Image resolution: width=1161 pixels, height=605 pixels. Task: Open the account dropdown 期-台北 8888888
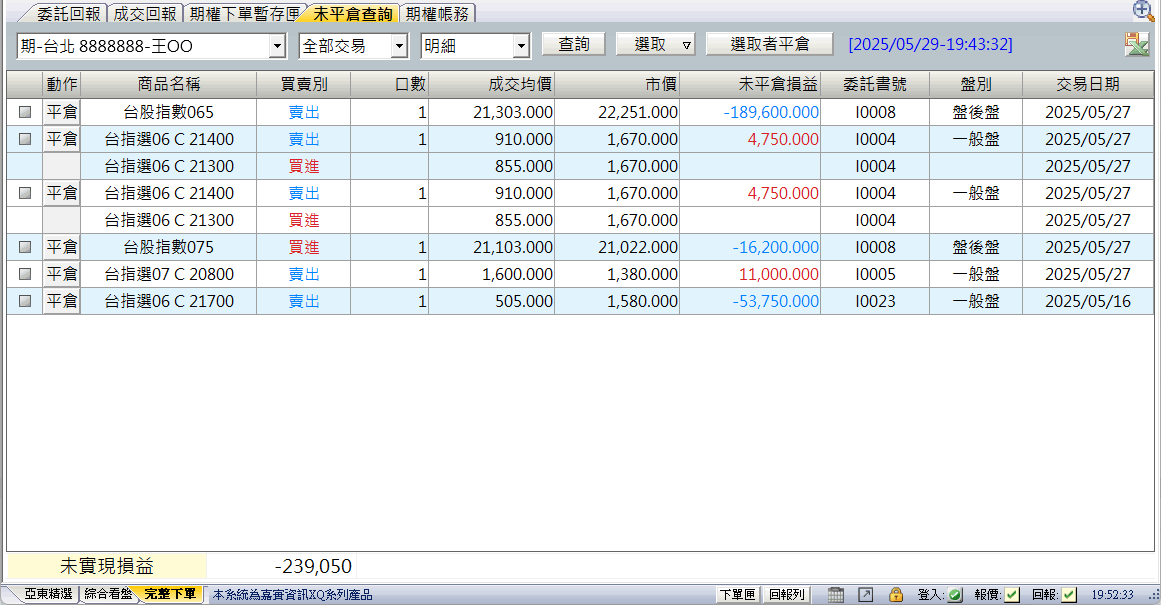pos(277,46)
